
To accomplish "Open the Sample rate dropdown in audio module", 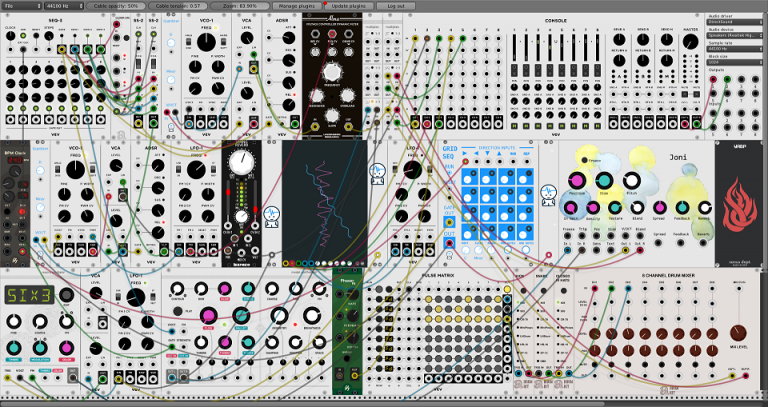I will [x=735, y=49].
